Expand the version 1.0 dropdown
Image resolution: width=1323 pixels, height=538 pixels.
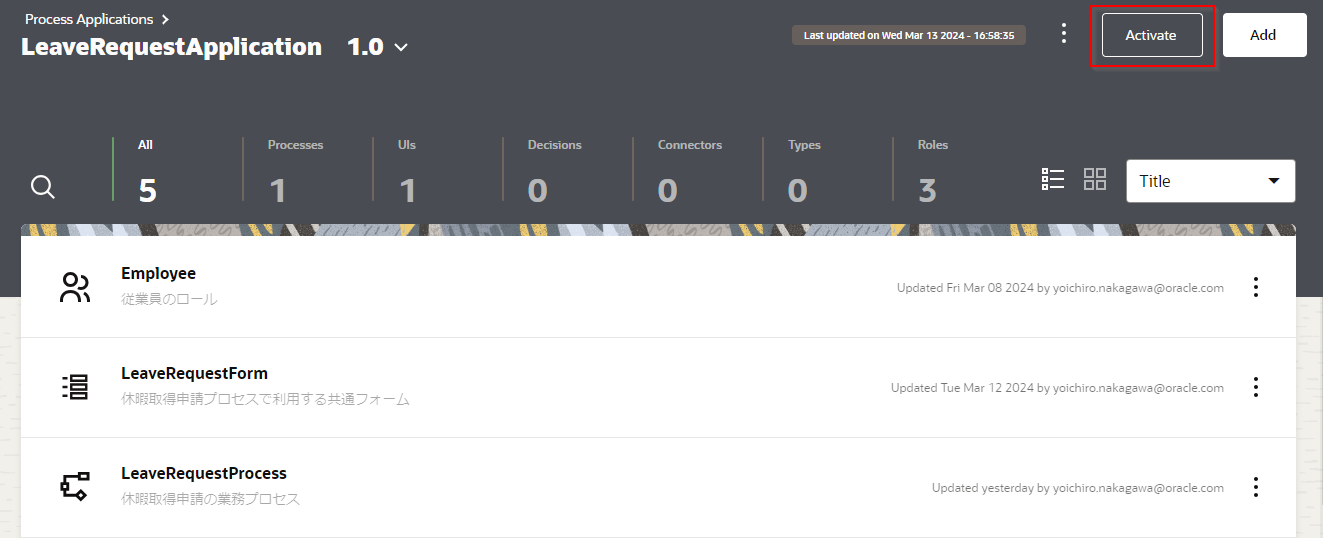[x=401, y=47]
